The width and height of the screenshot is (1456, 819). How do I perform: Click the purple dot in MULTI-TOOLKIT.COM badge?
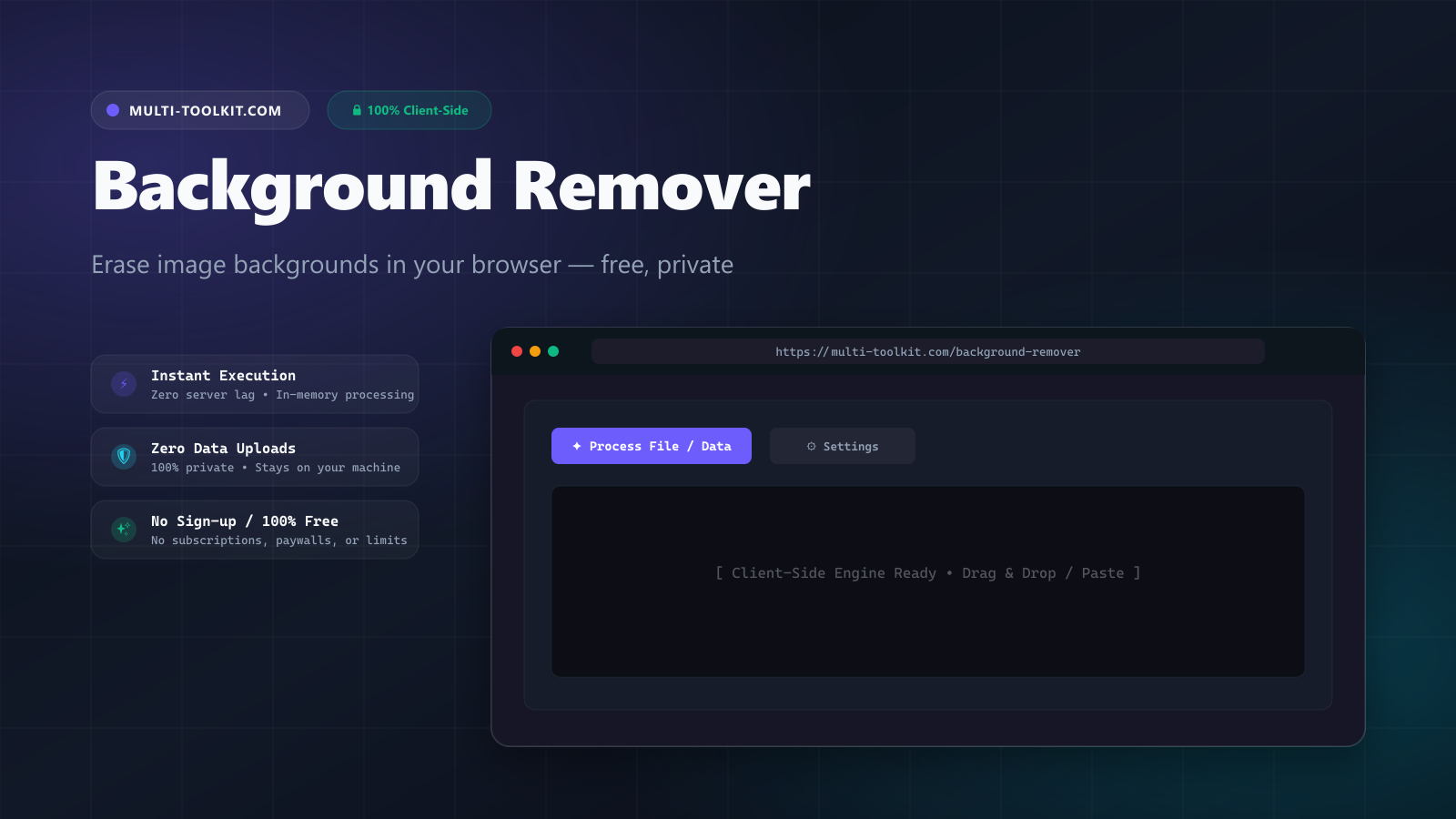(x=113, y=110)
